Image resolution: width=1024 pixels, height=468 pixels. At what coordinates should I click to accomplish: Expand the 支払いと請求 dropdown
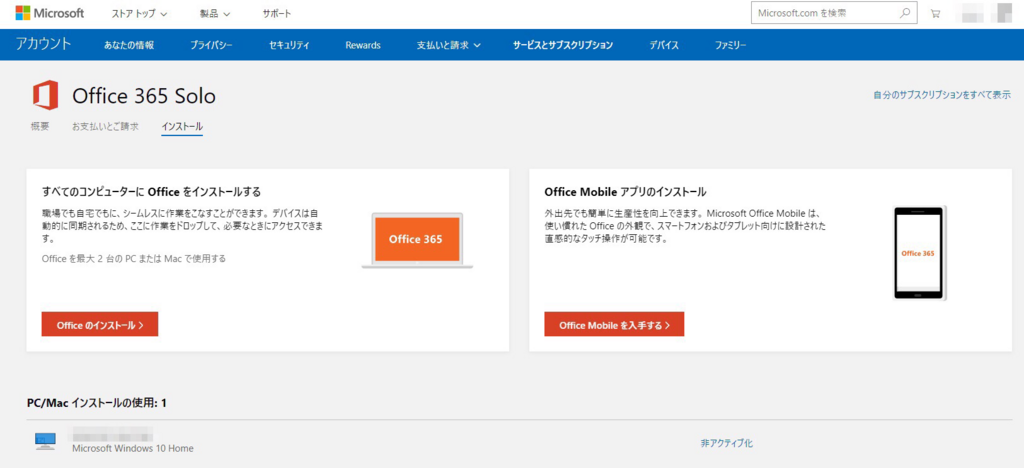click(449, 45)
